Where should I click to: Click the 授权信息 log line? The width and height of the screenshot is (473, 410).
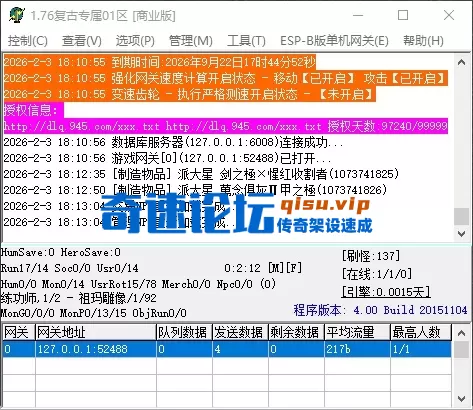(33, 110)
